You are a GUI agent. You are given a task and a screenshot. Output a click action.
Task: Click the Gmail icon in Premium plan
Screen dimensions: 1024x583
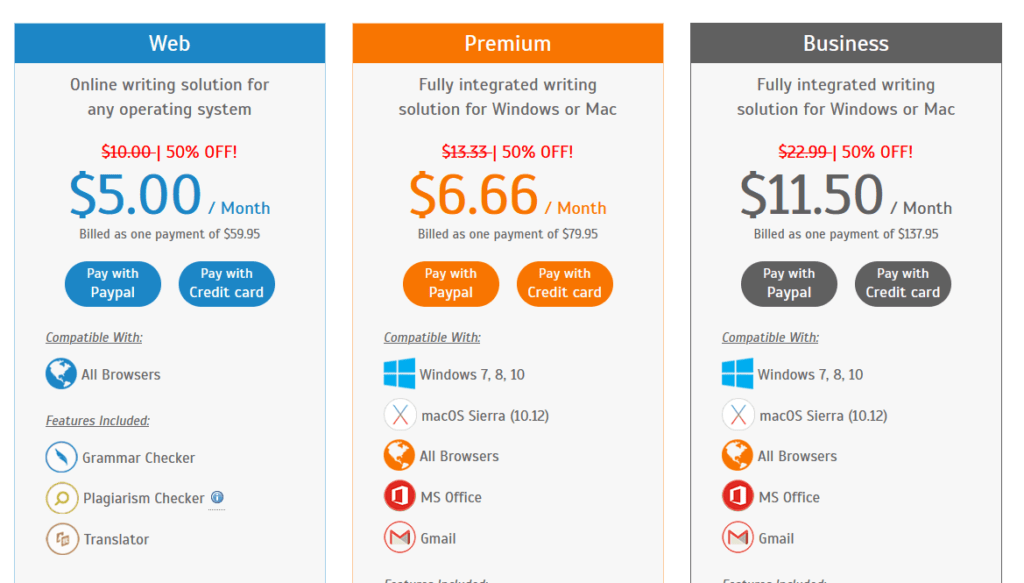(x=399, y=538)
